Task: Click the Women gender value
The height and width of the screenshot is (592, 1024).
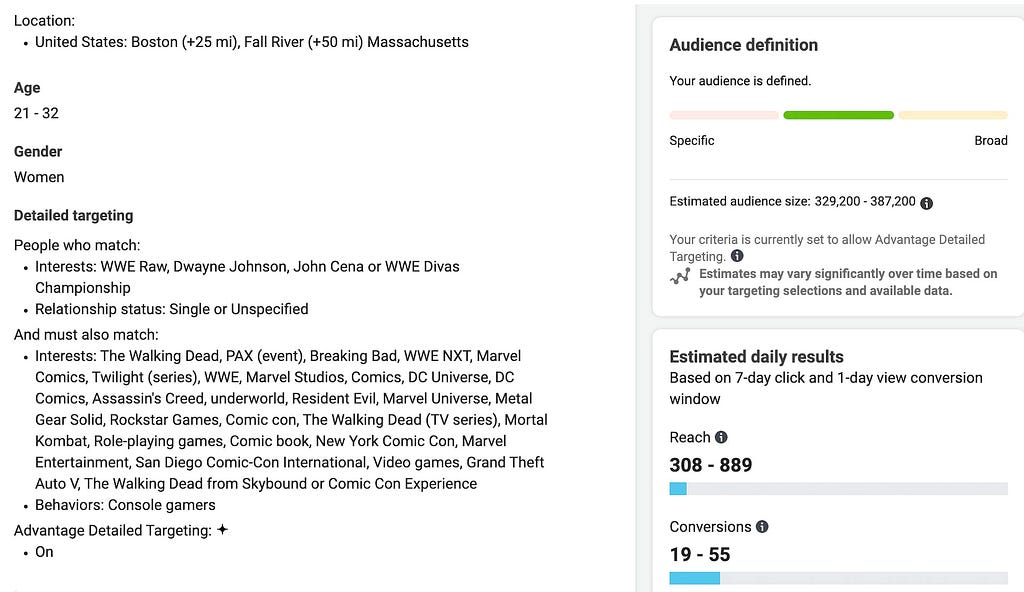Action: coord(39,177)
